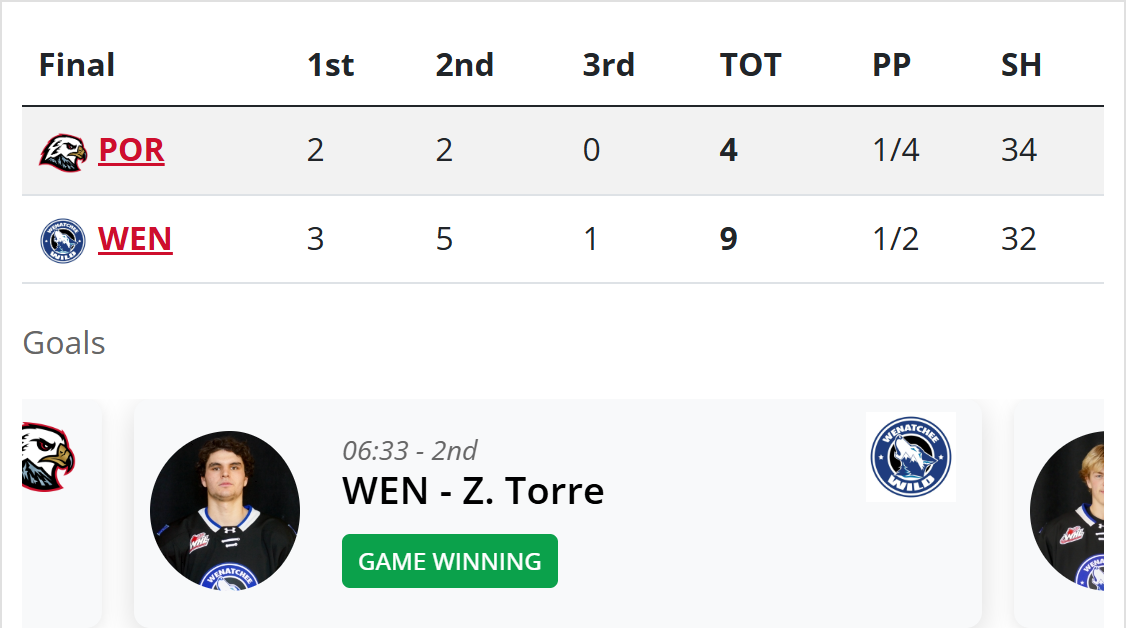Click the Wenatchee Wild logo beside WEN link
The height and width of the screenshot is (628, 1126).
[x=63, y=241]
